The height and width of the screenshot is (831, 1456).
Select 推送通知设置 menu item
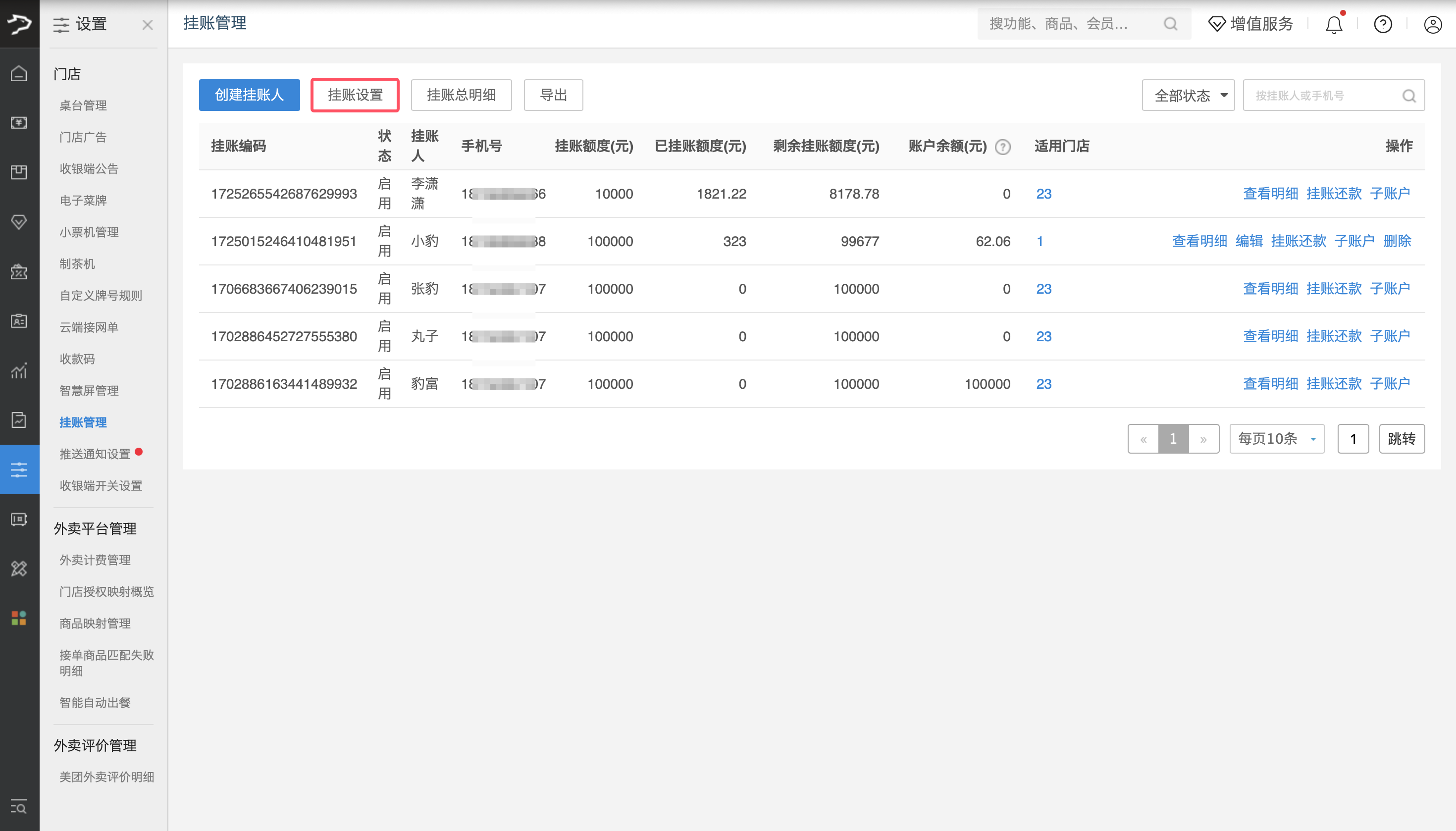point(95,454)
